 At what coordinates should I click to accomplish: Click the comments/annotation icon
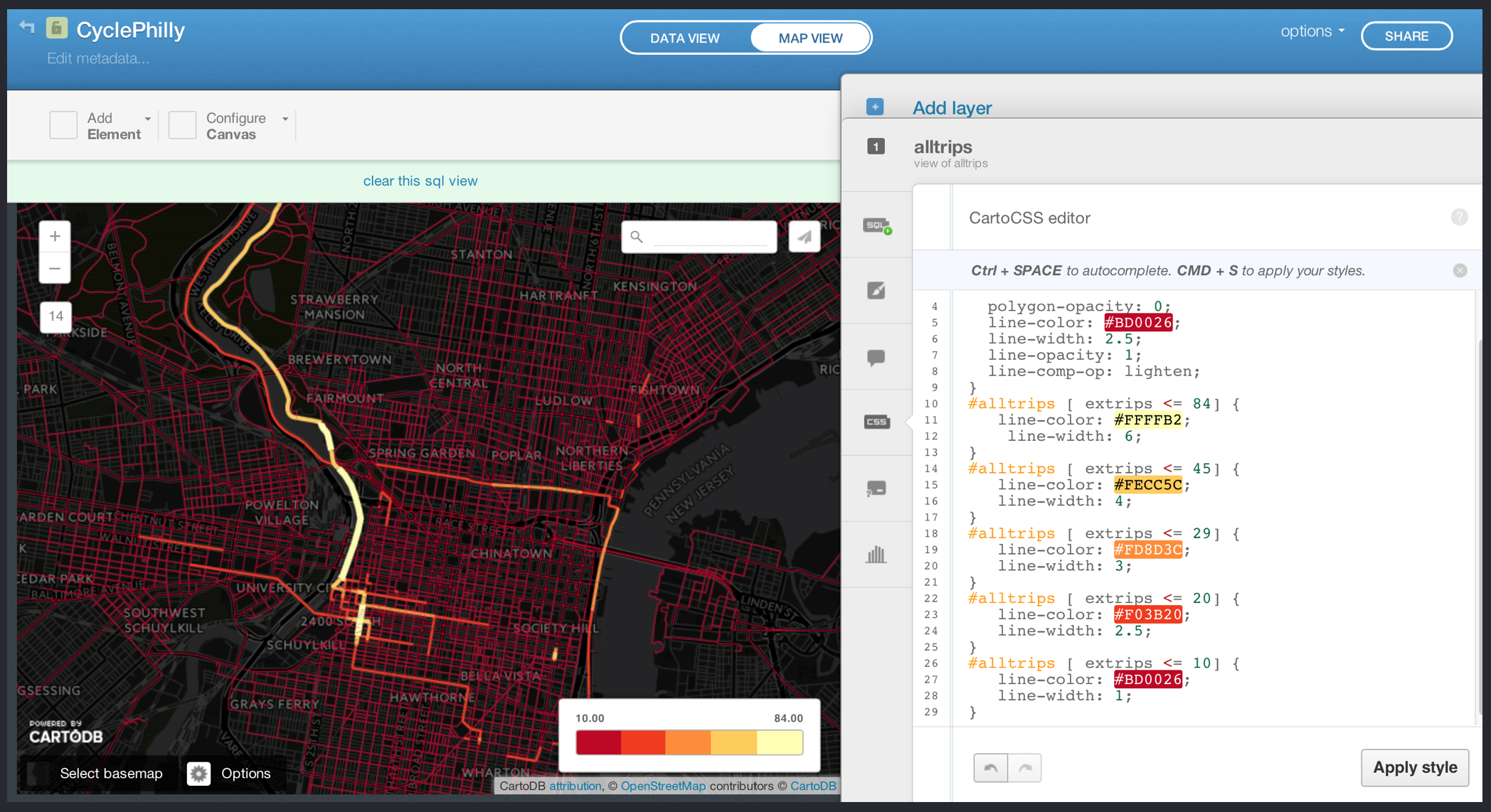[x=877, y=356]
